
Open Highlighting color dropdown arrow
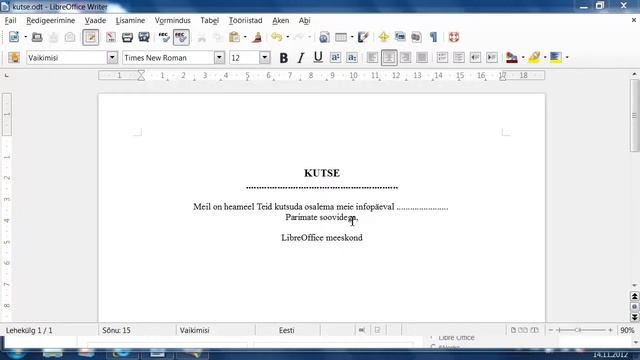pyautogui.click(x=545, y=58)
